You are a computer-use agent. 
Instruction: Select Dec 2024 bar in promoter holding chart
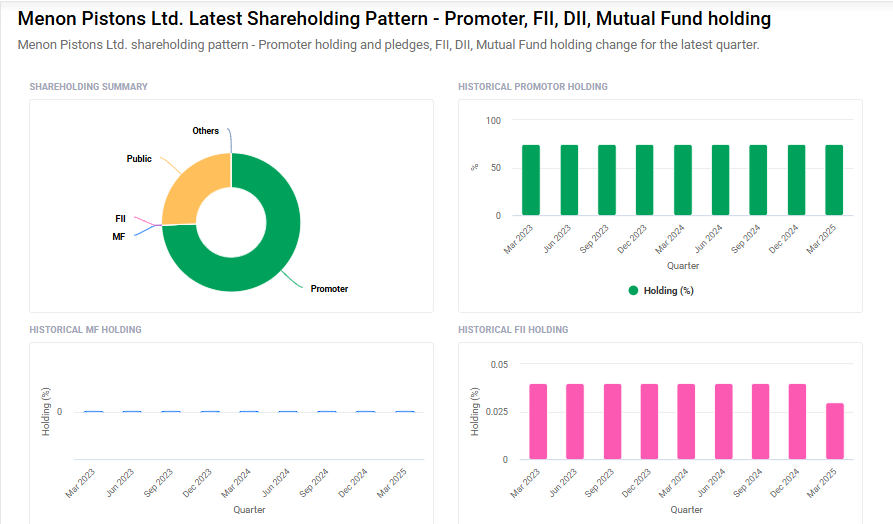pos(796,180)
